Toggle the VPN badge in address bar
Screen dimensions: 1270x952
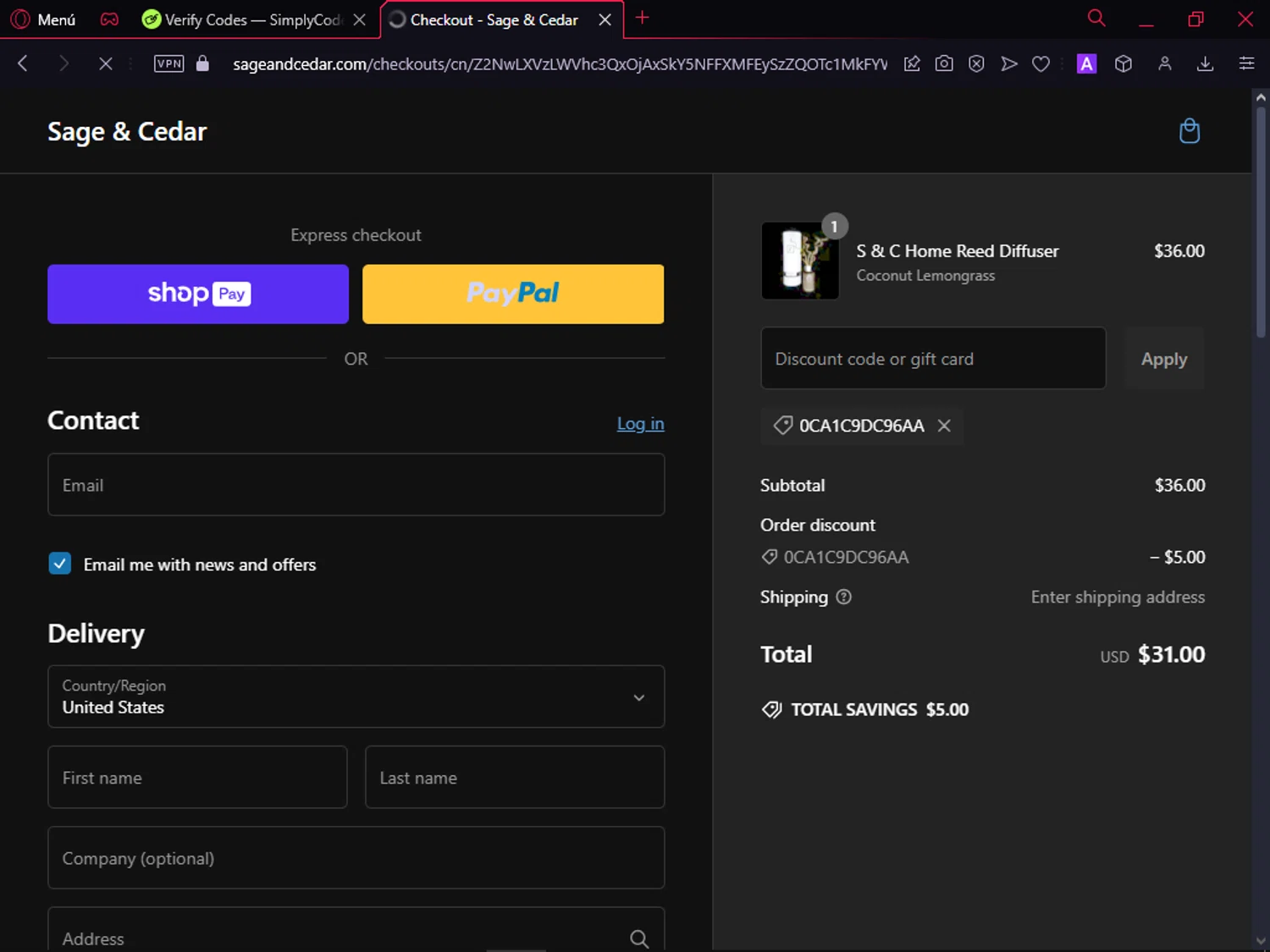click(169, 63)
